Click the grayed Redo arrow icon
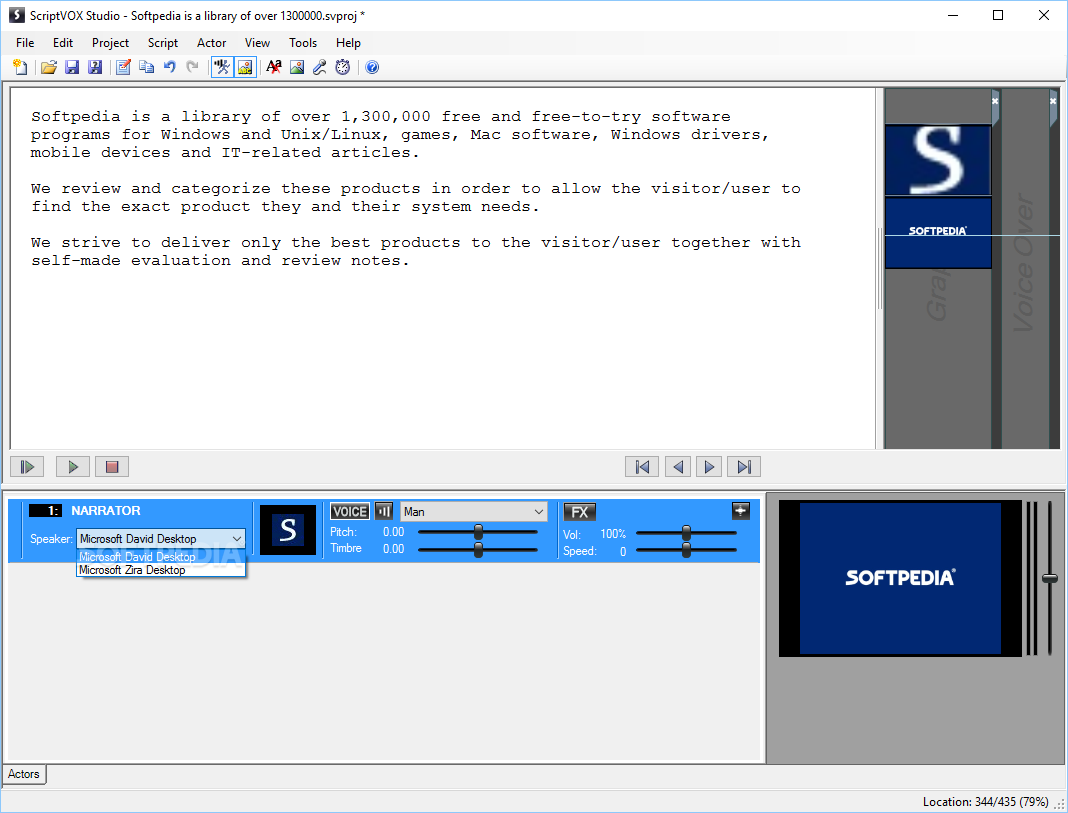The width and height of the screenshot is (1068, 813). (193, 67)
